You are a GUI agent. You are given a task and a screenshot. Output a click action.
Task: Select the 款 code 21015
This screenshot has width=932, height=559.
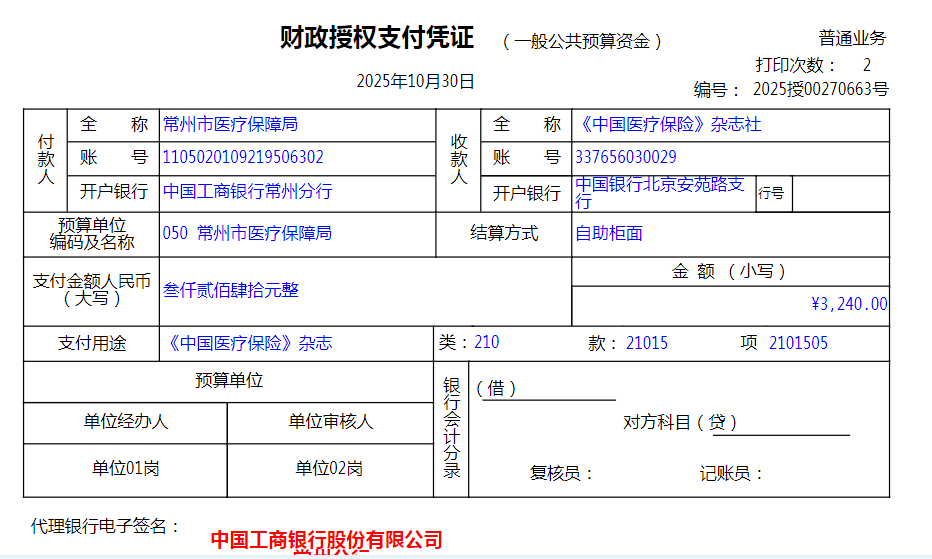pos(647,344)
